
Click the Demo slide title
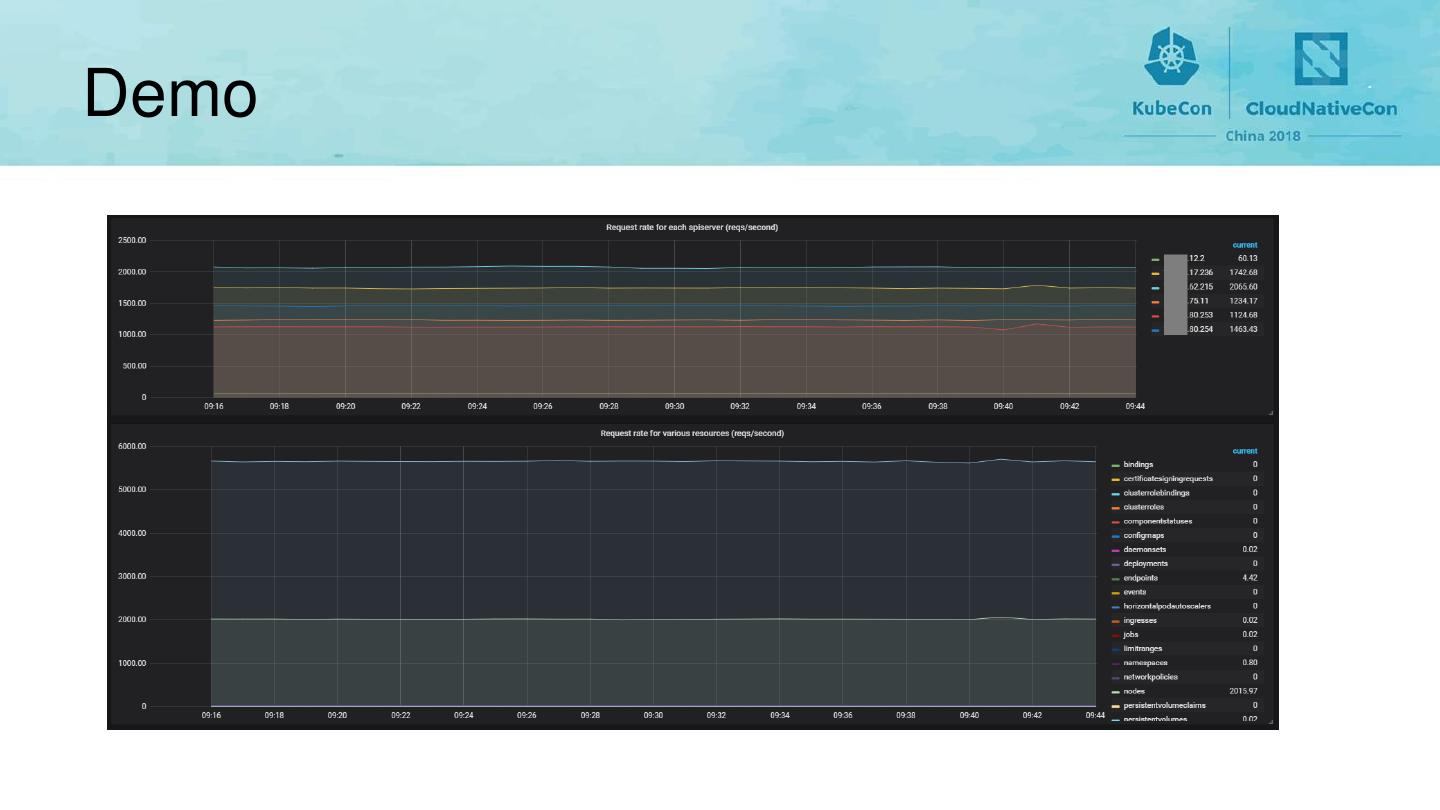pos(170,93)
